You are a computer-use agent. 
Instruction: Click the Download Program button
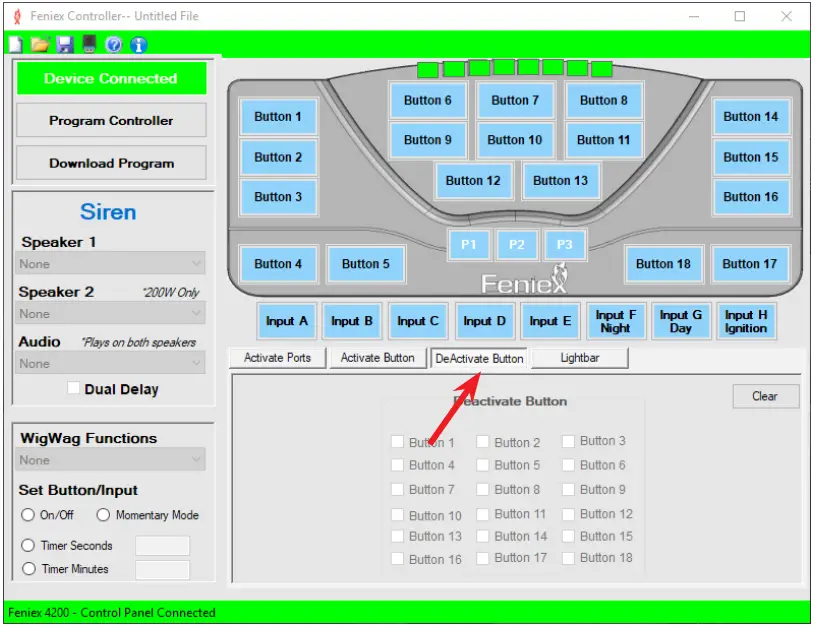pyautogui.click(x=111, y=163)
